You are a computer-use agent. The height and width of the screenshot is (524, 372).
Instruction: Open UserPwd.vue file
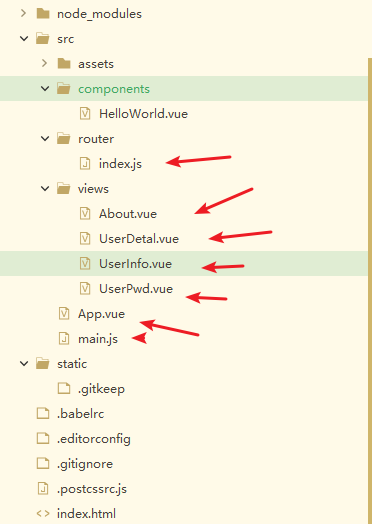pyautogui.click(x=136, y=289)
